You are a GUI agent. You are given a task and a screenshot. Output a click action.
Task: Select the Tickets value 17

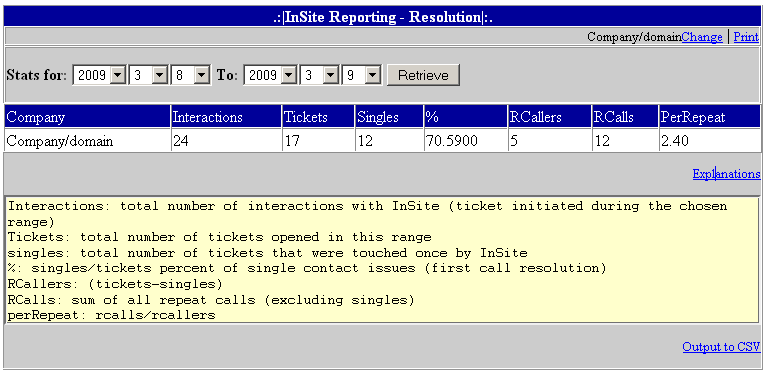pyautogui.click(x=318, y=141)
